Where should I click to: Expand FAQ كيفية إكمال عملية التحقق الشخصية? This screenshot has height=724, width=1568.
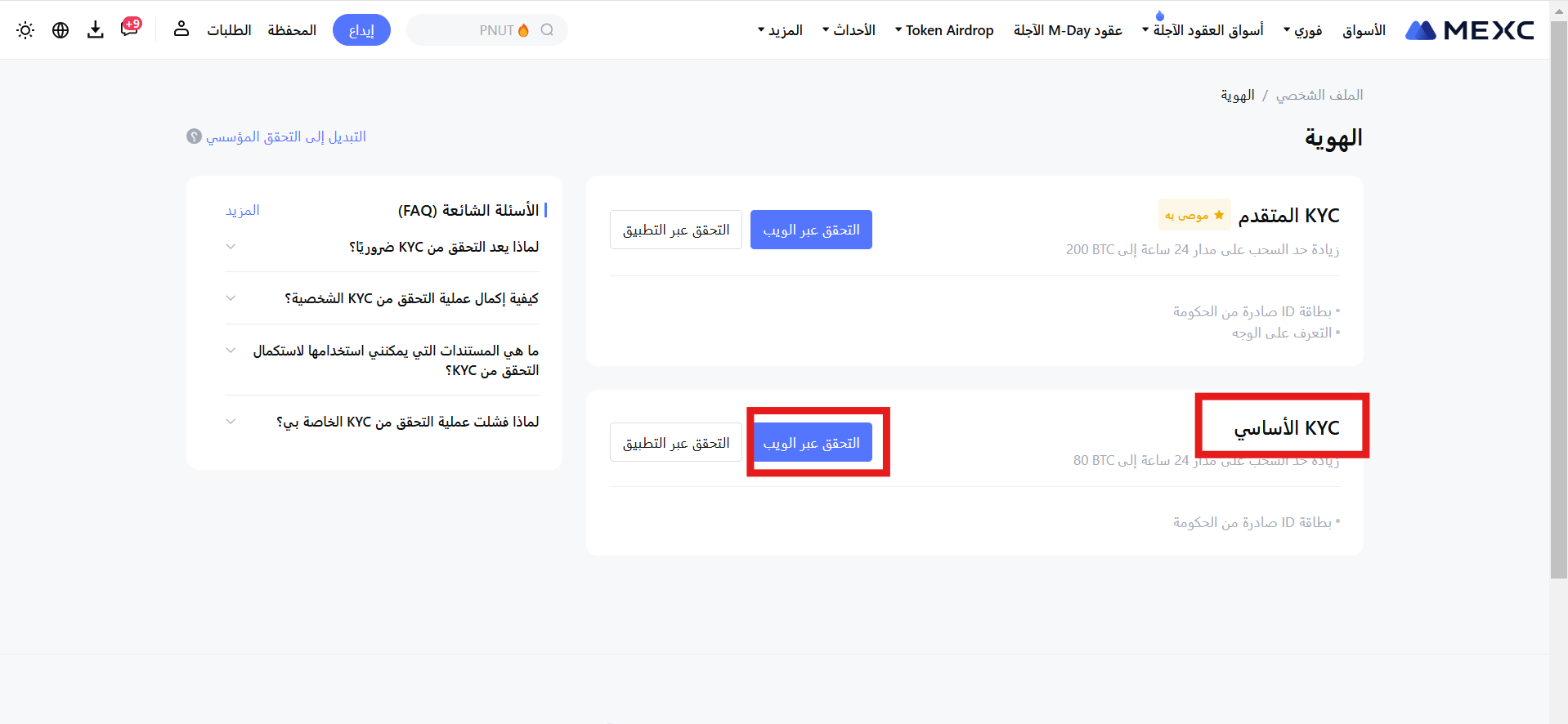click(382, 298)
